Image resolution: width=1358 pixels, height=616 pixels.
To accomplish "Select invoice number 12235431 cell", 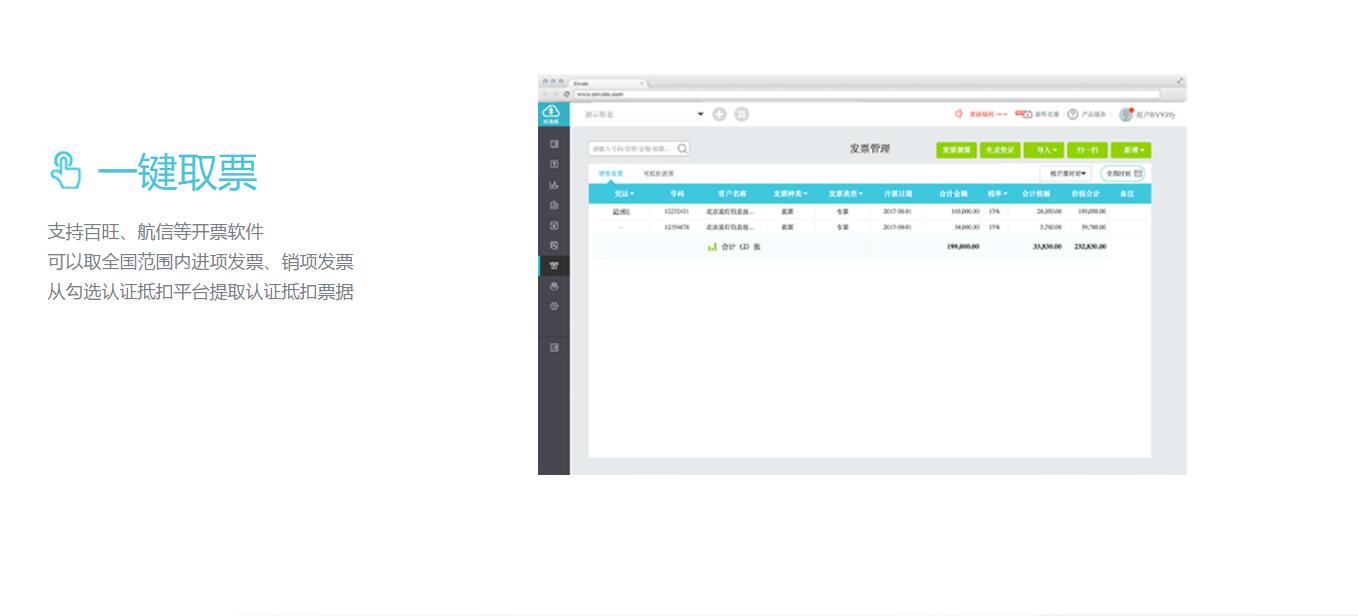I will click(676, 211).
